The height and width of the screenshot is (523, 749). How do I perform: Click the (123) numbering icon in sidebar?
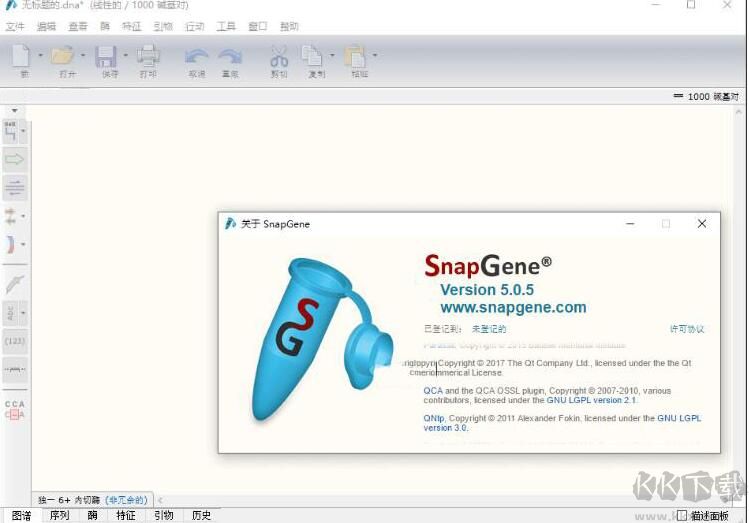14,341
